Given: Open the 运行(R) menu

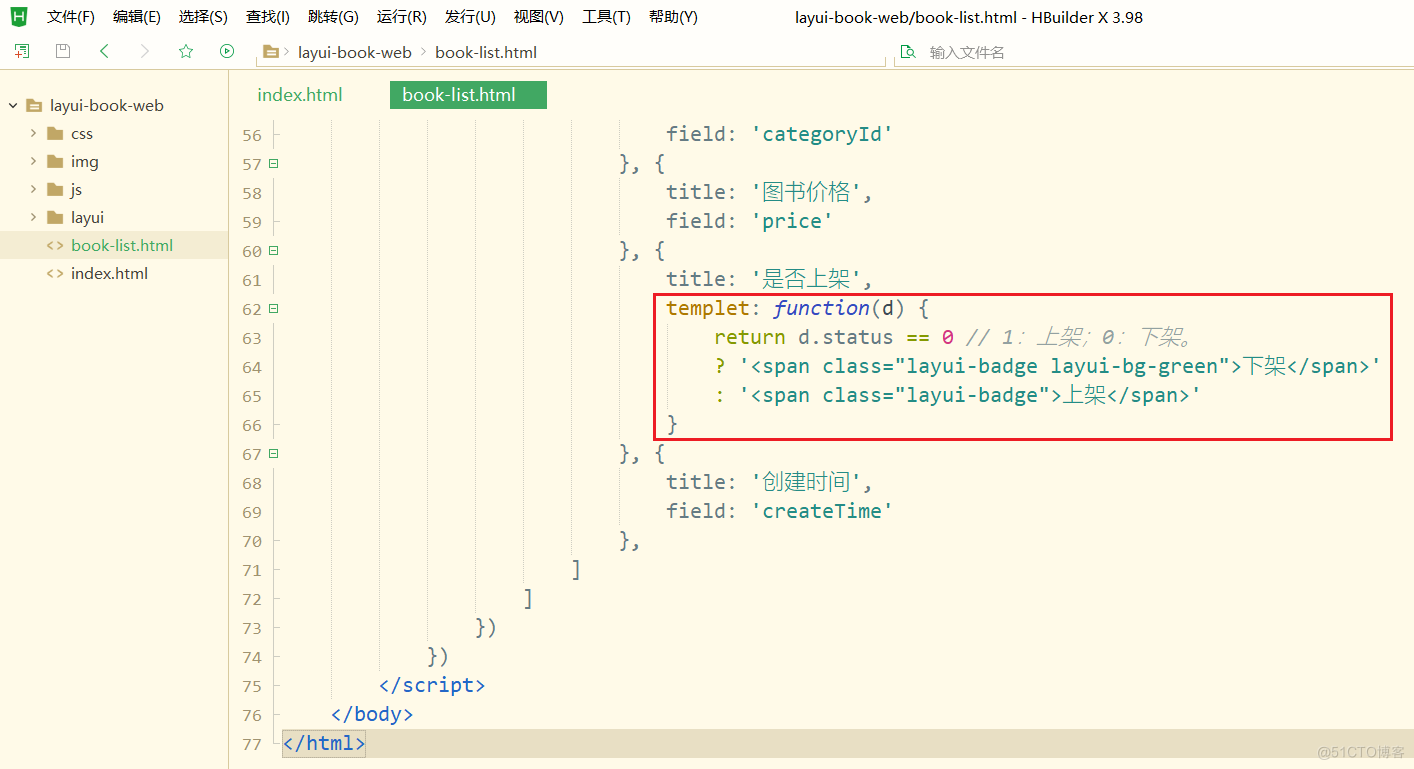Looking at the screenshot, I should point(401,17).
